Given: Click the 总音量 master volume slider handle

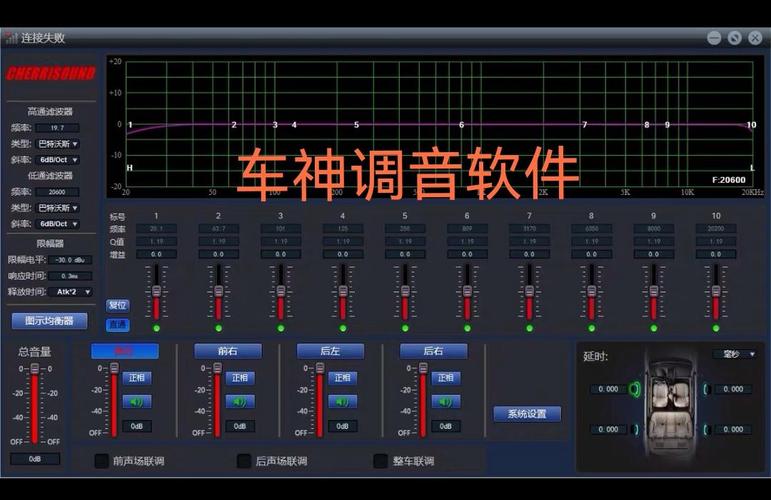Looking at the screenshot, I should [x=34, y=368].
